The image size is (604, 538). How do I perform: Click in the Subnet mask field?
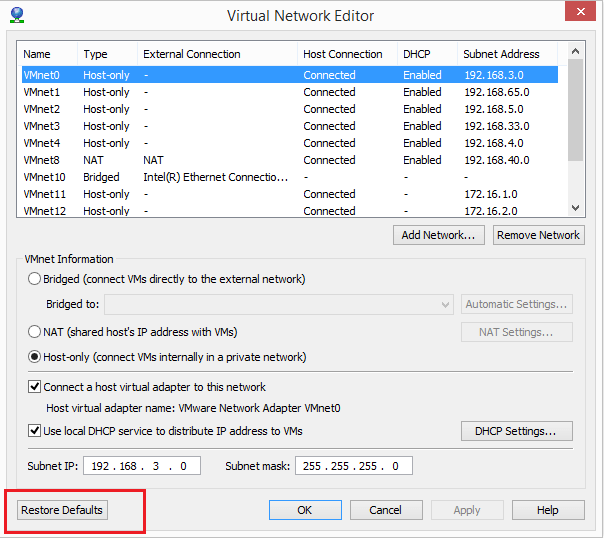point(354,466)
